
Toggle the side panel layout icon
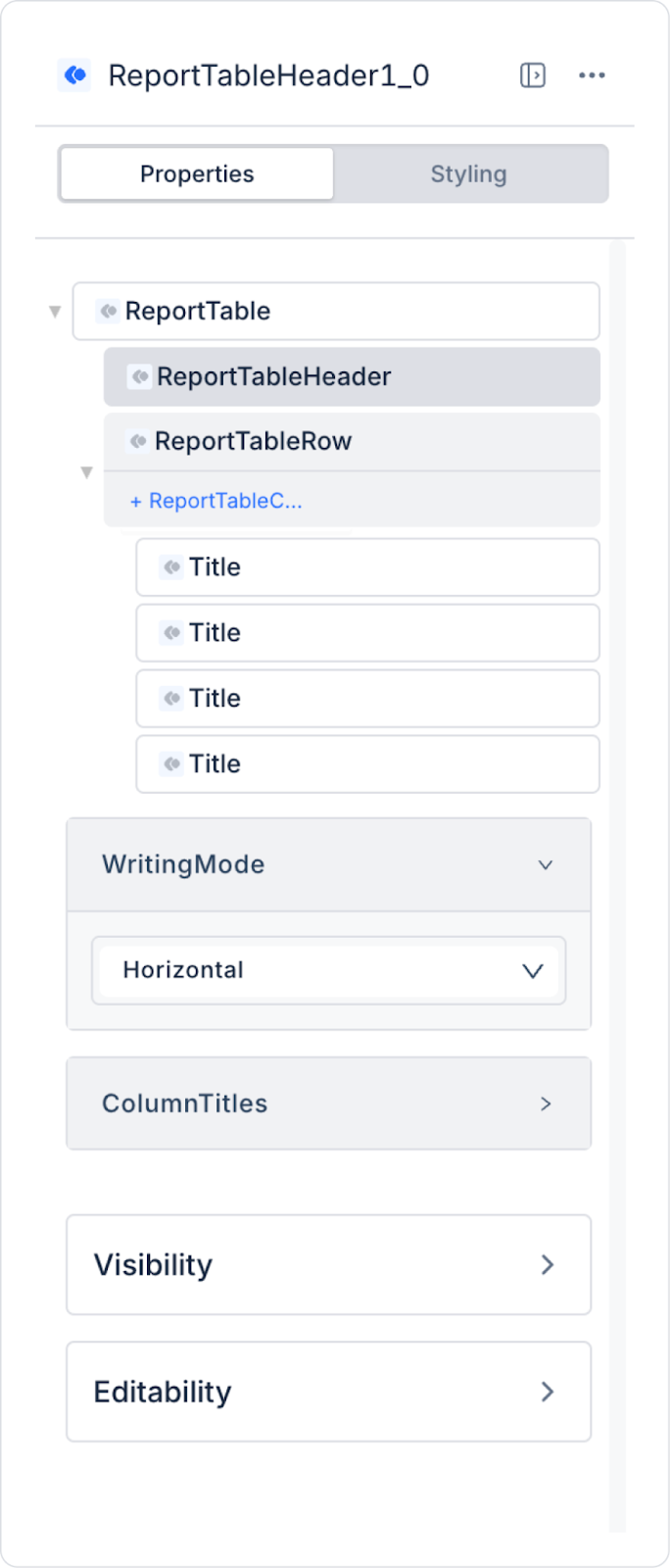click(533, 75)
